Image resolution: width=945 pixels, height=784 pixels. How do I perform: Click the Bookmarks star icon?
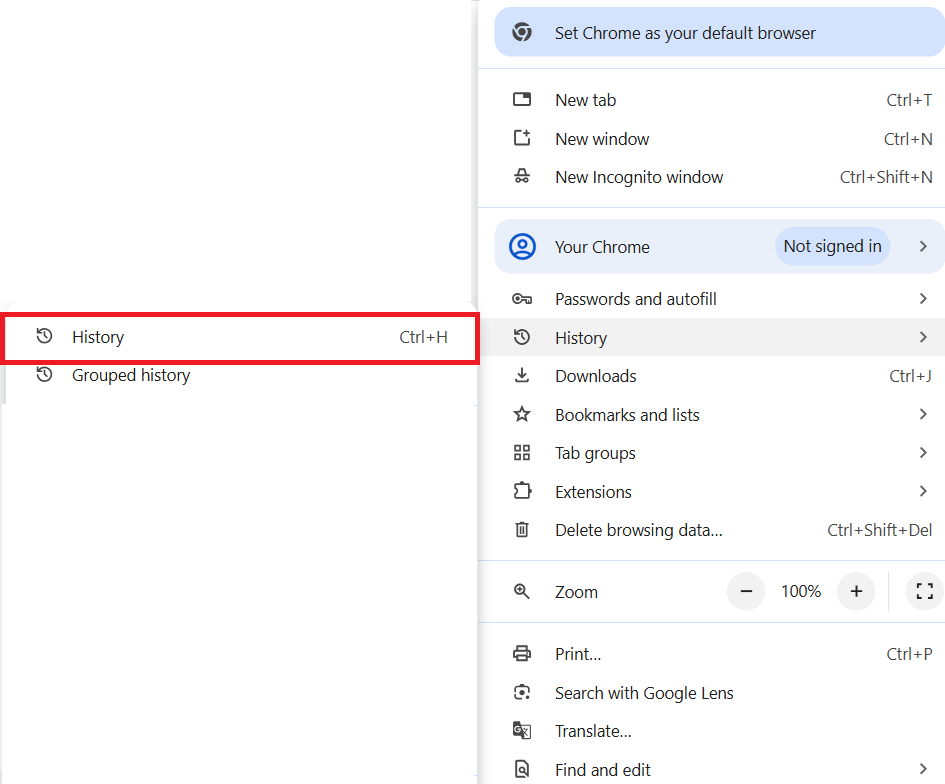tap(522, 414)
